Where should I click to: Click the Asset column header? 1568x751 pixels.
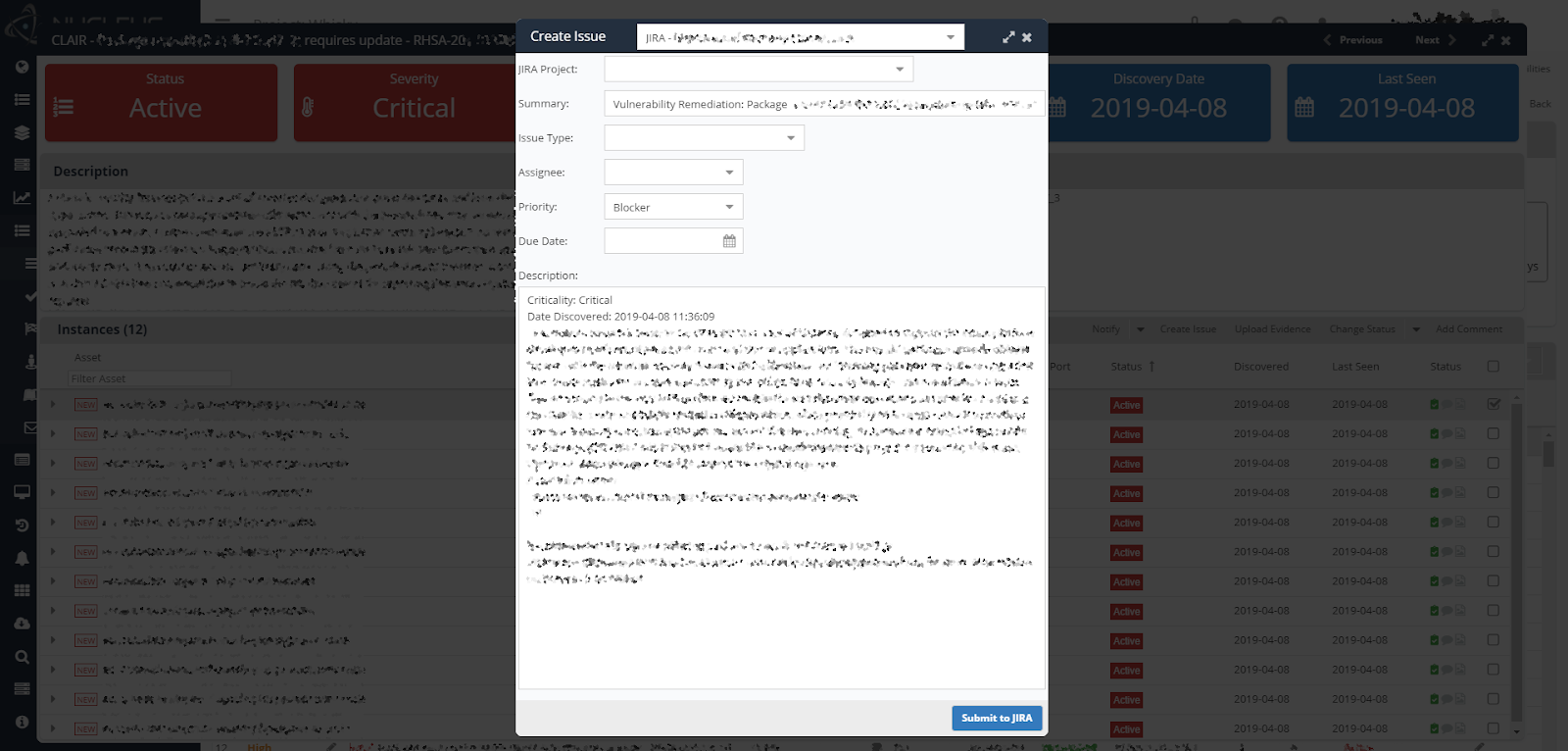tap(87, 358)
